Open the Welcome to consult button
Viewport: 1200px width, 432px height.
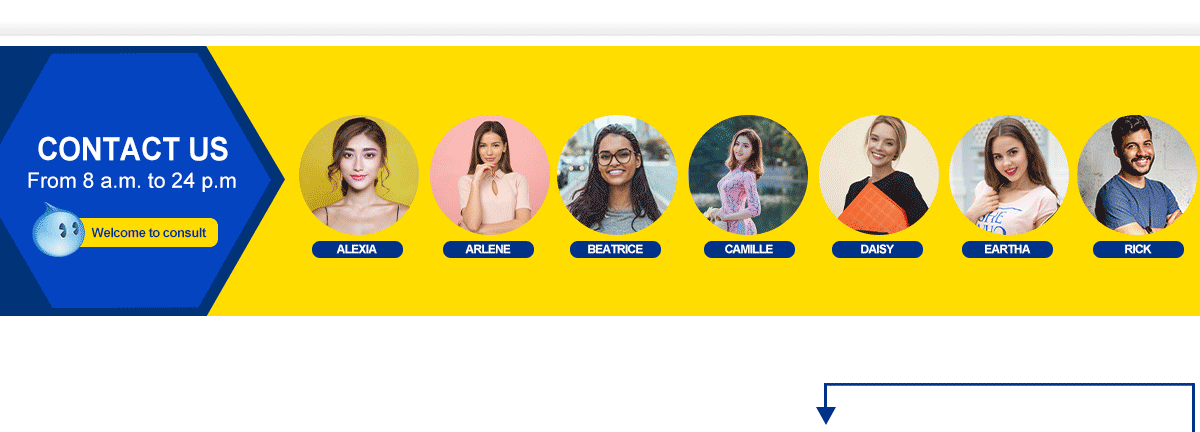[148, 233]
